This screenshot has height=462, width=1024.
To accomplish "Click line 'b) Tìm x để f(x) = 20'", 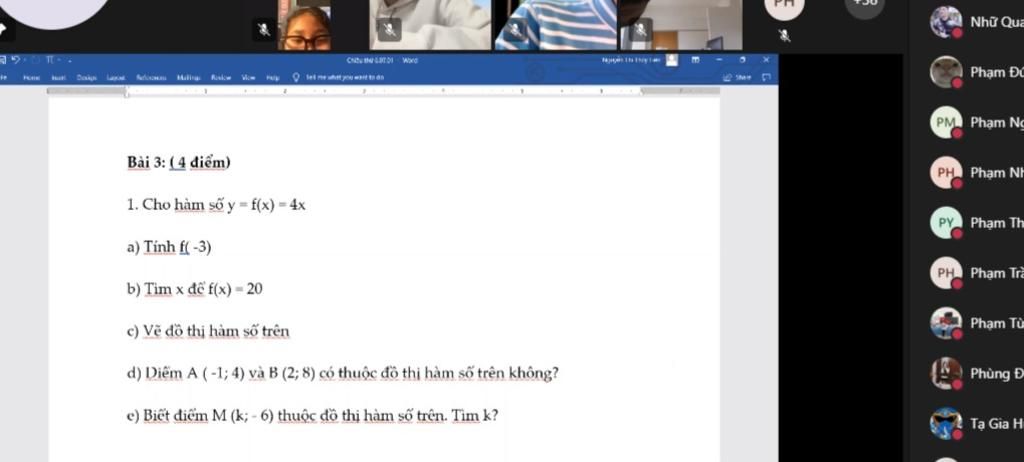I will (x=195, y=289).
